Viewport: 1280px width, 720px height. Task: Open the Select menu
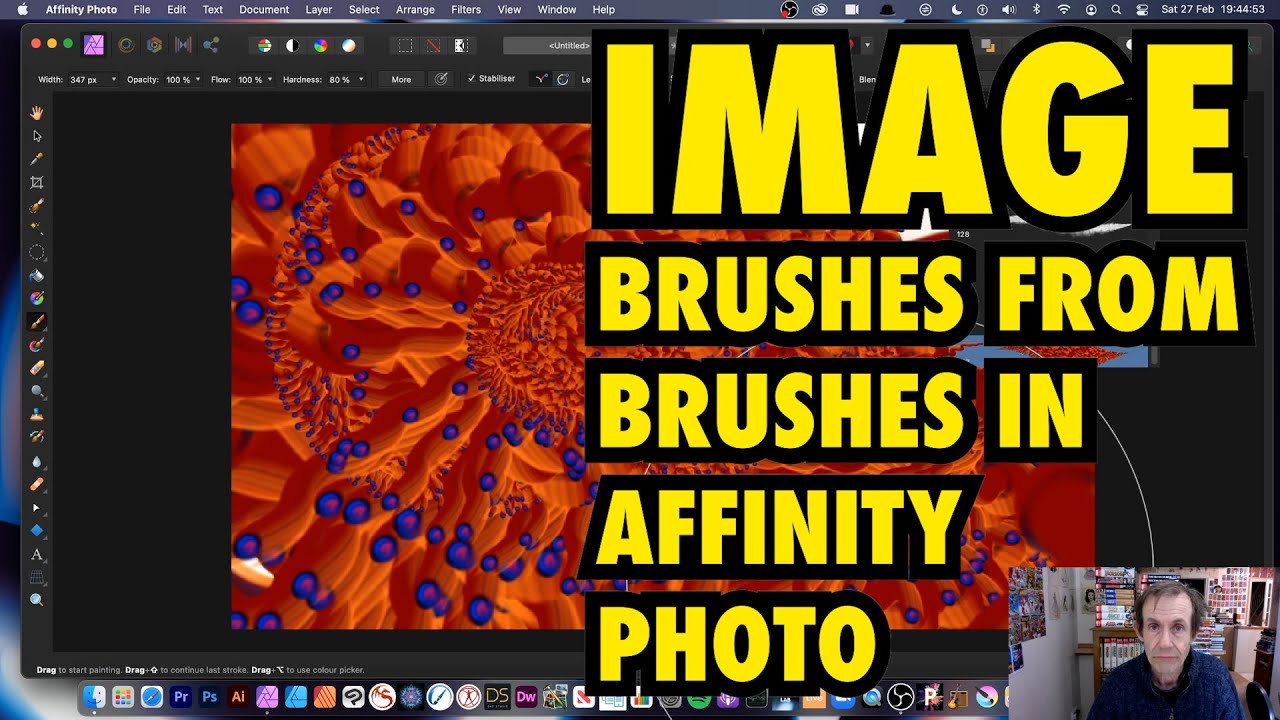pos(364,9)
